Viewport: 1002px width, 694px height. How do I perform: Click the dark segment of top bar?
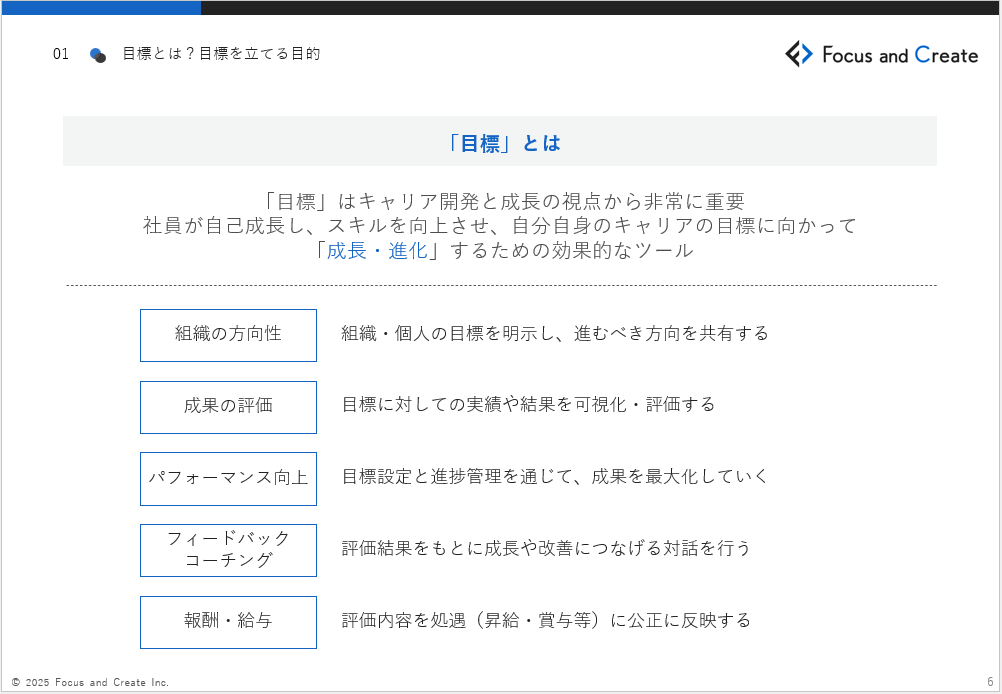tap(600, 7)
